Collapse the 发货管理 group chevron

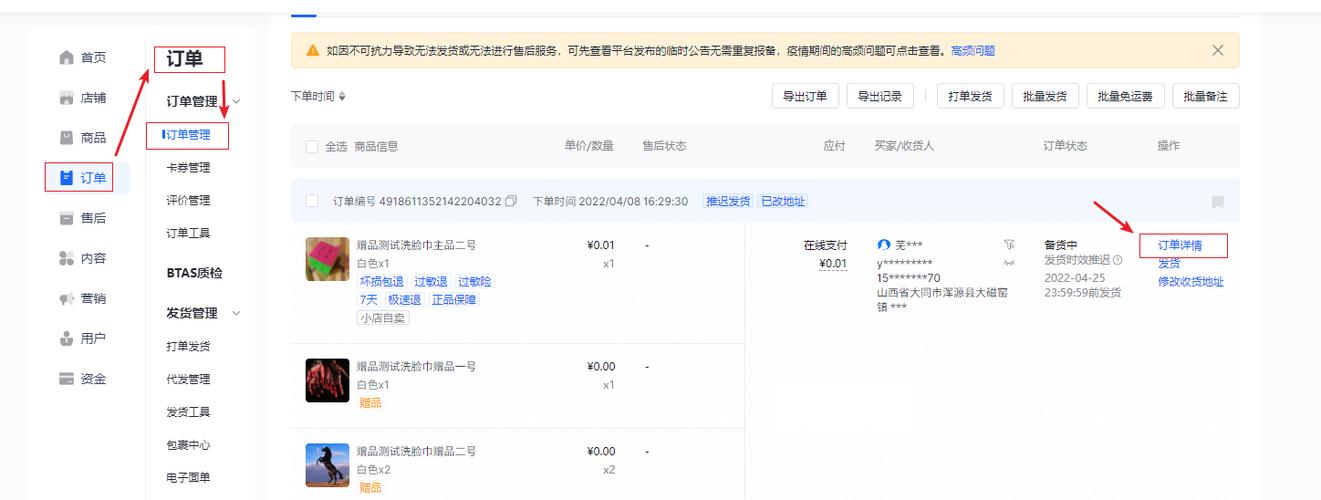[x=237, y=313]
